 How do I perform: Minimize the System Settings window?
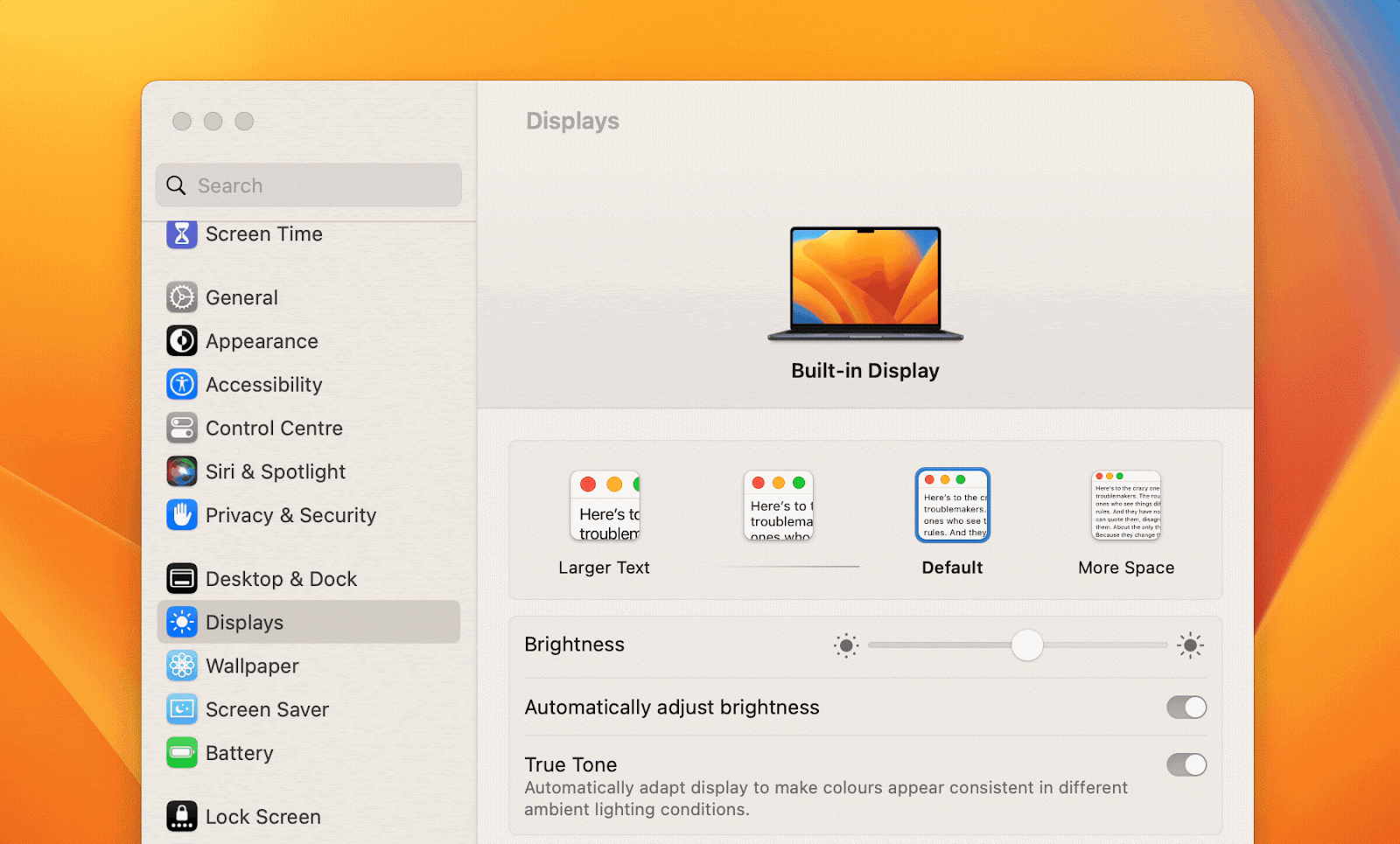point(213,122)
